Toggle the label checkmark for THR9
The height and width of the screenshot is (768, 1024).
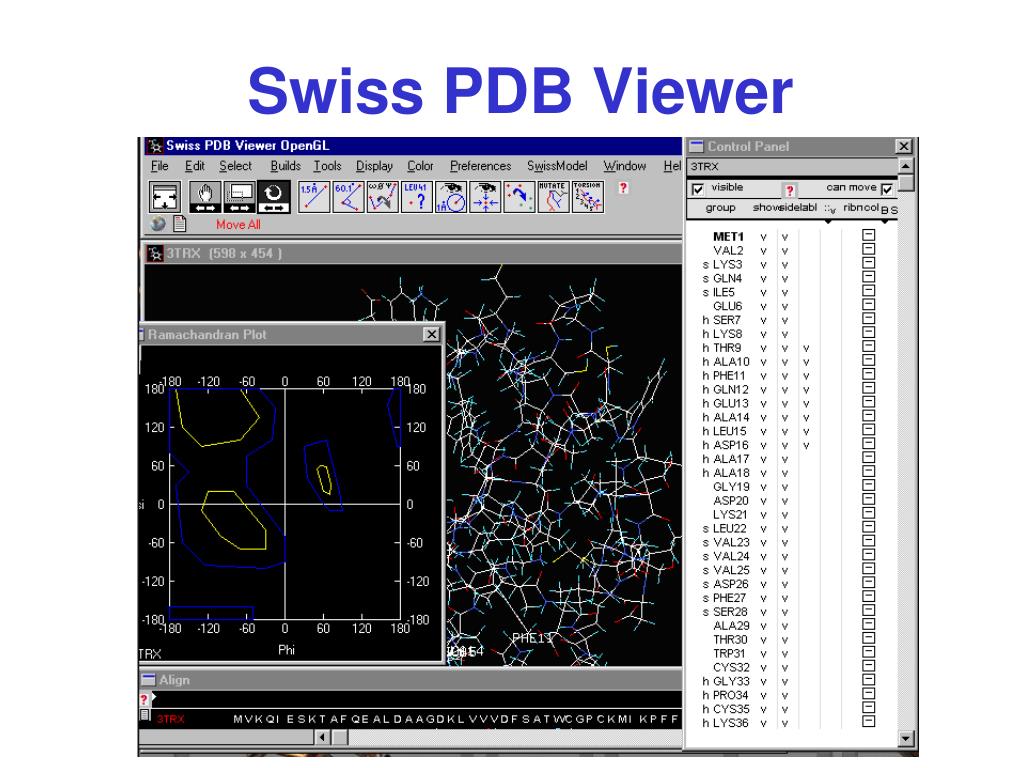coord(806,348)
